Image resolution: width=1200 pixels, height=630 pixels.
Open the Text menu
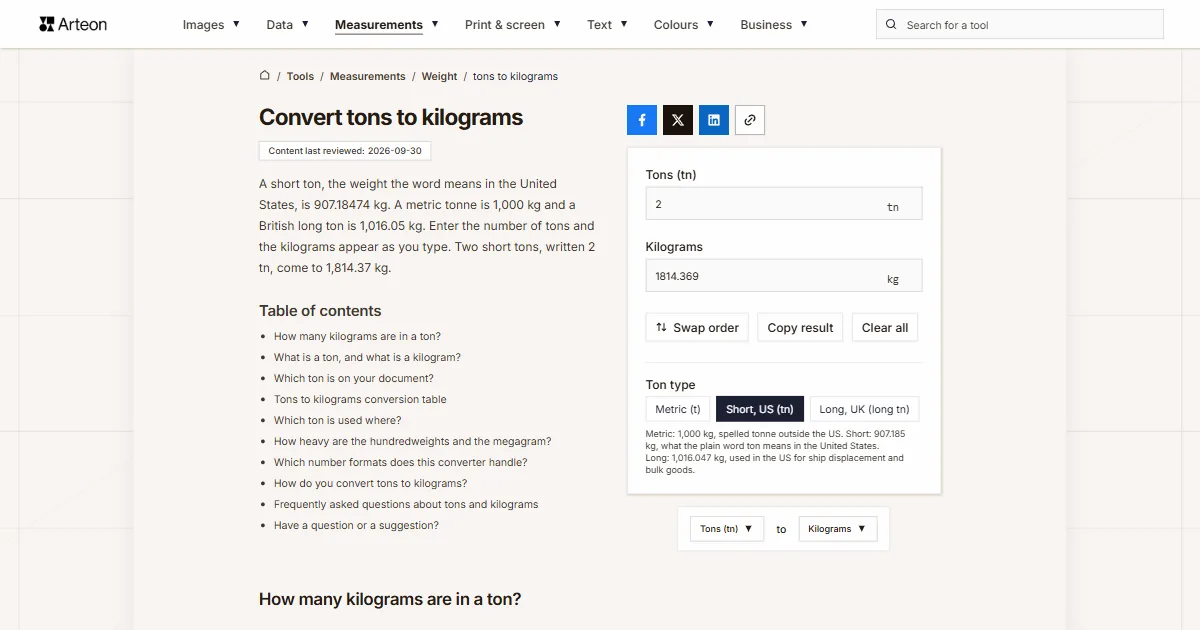pos(607,25)
